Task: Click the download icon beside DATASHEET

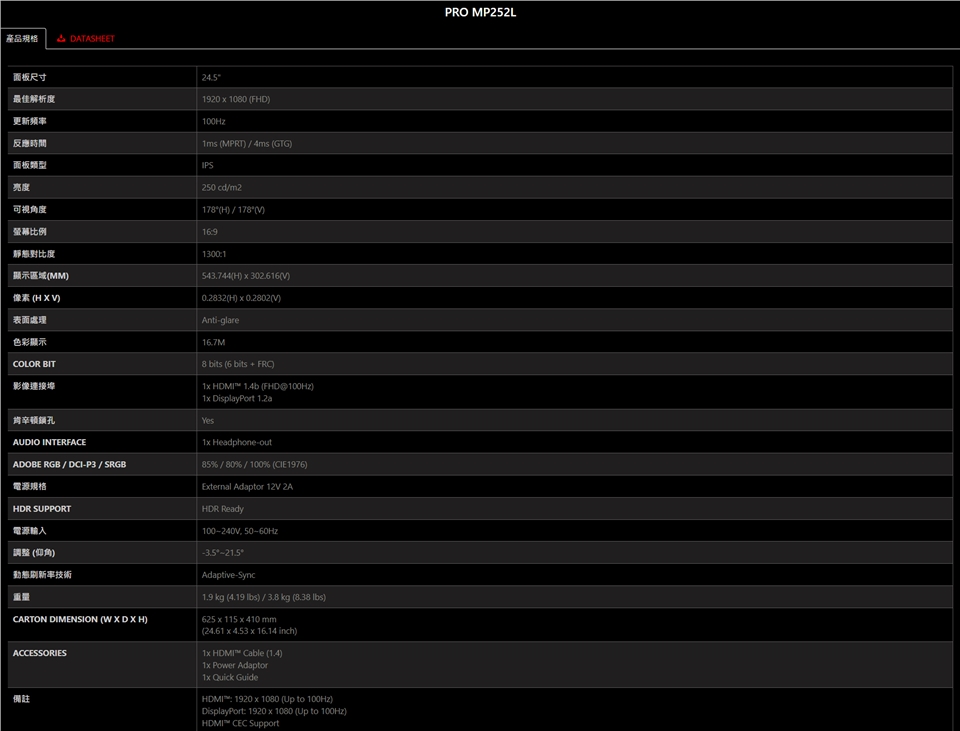Action: point(61,39)
